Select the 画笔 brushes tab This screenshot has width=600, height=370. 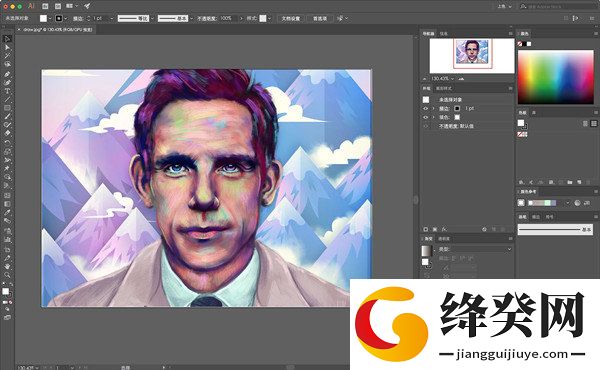pos(522,217)
